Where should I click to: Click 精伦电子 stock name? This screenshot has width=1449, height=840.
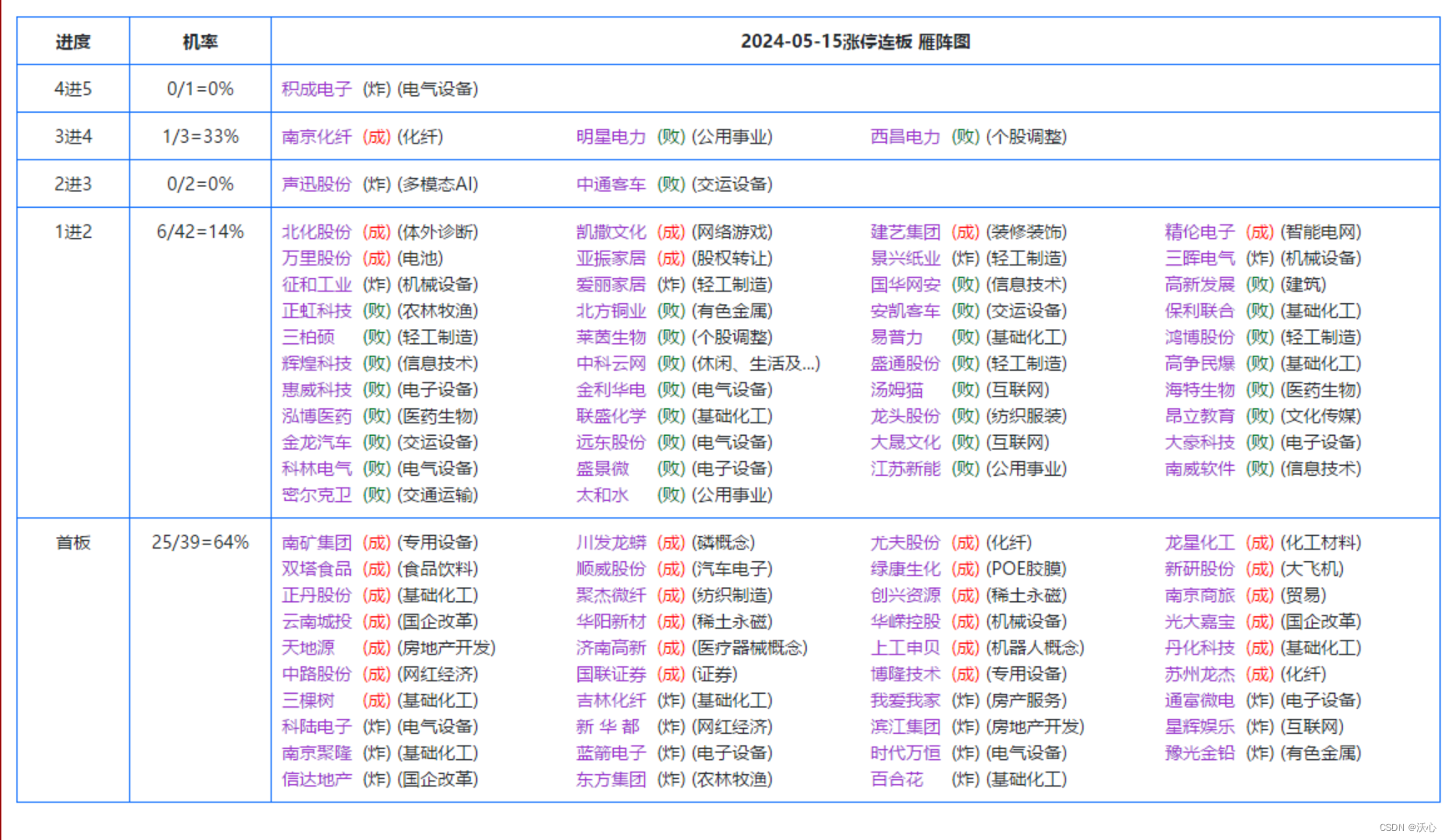[1200, 231]
